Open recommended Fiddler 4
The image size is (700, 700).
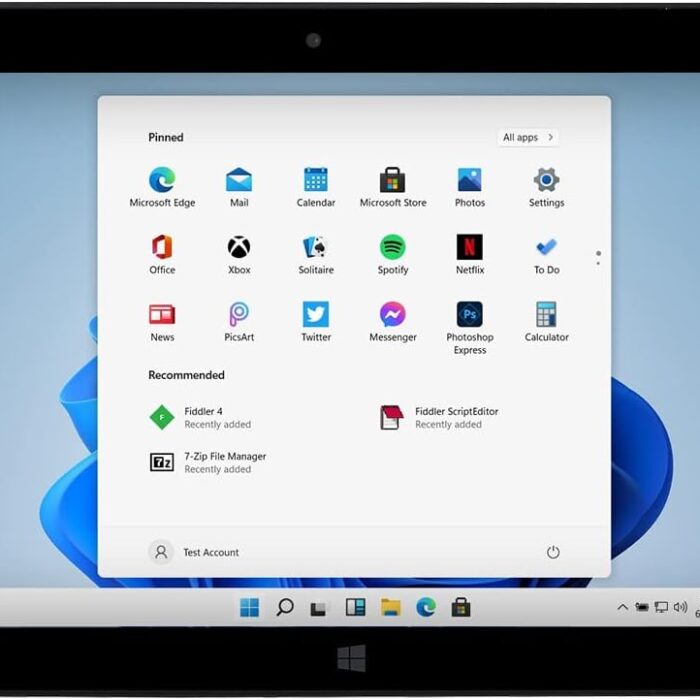(x=200, y=417)
